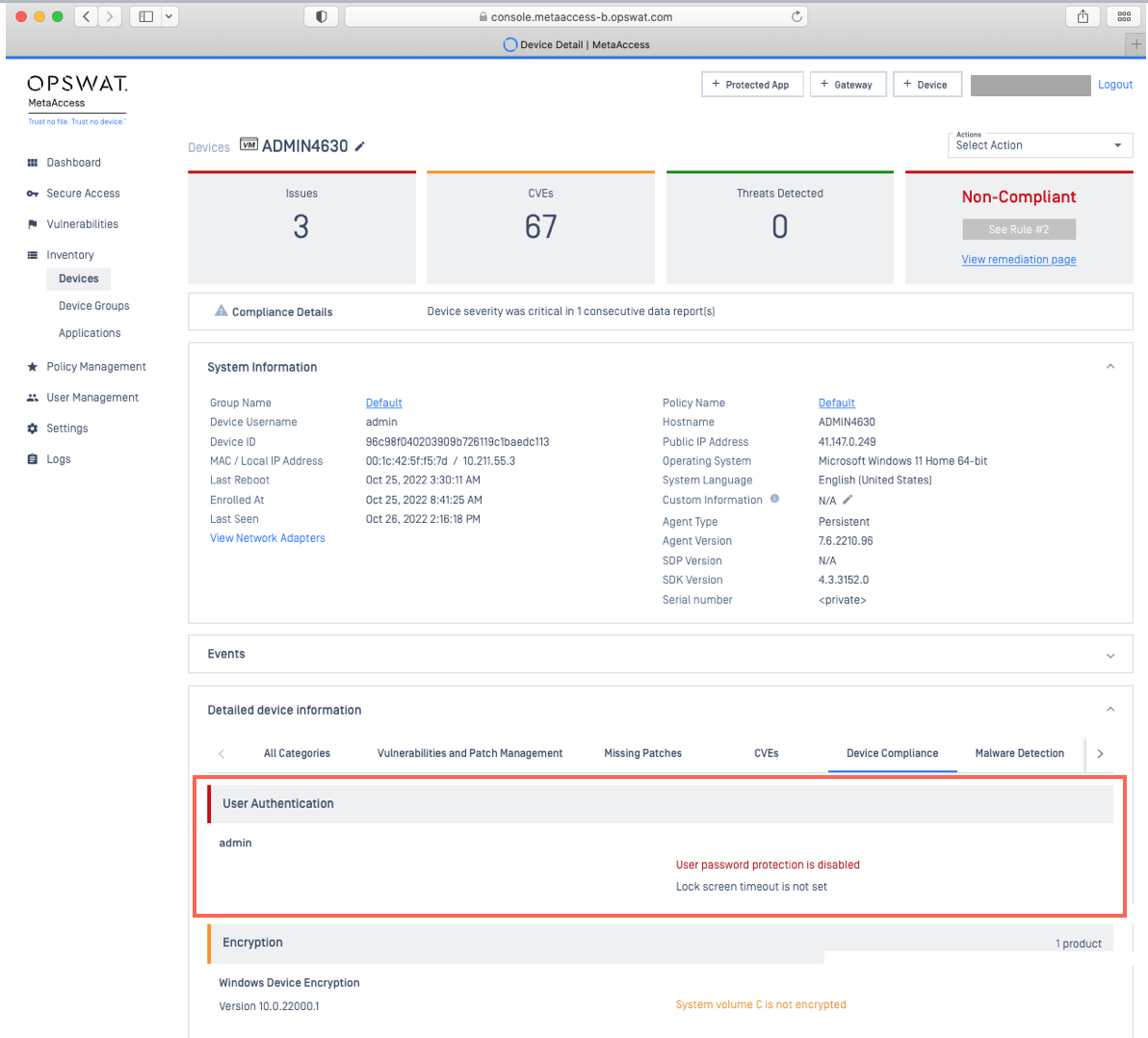
Task: Select the CVEs tab
Action: point(766,753)
